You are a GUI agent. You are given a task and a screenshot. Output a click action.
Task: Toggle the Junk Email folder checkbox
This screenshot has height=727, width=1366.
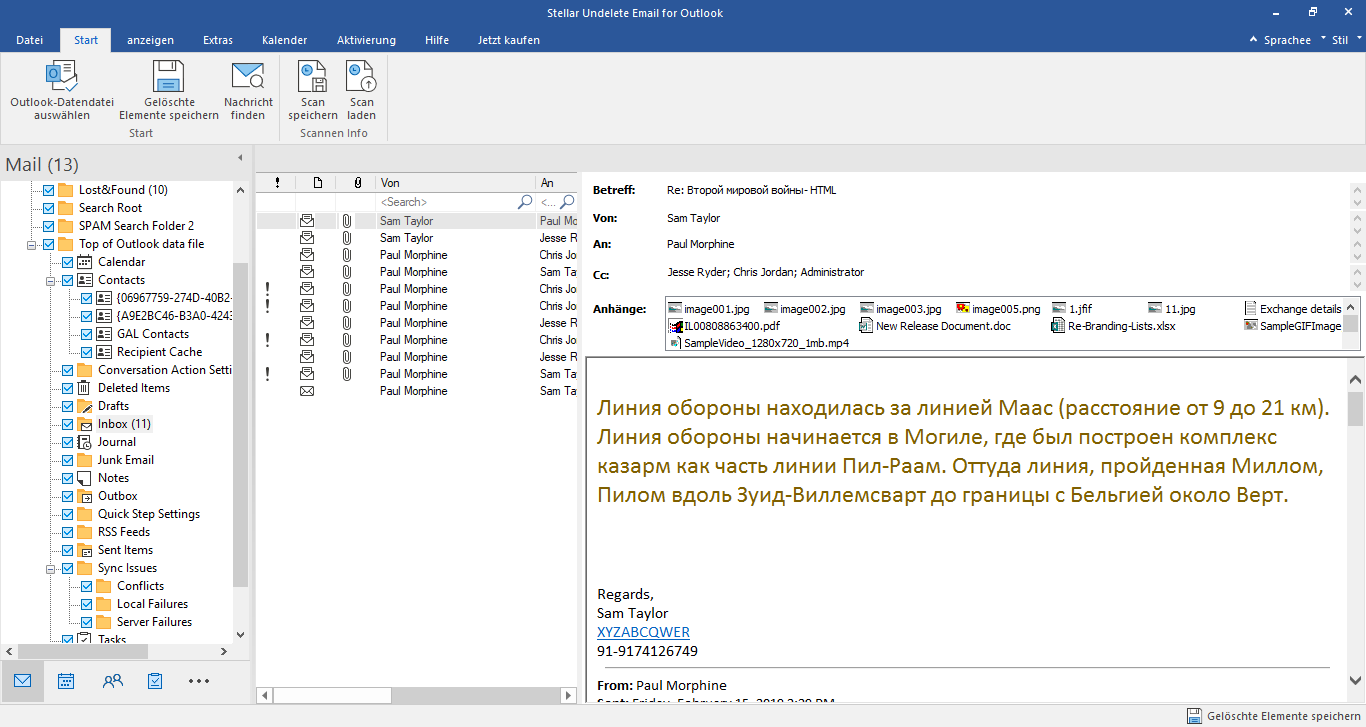68,460
